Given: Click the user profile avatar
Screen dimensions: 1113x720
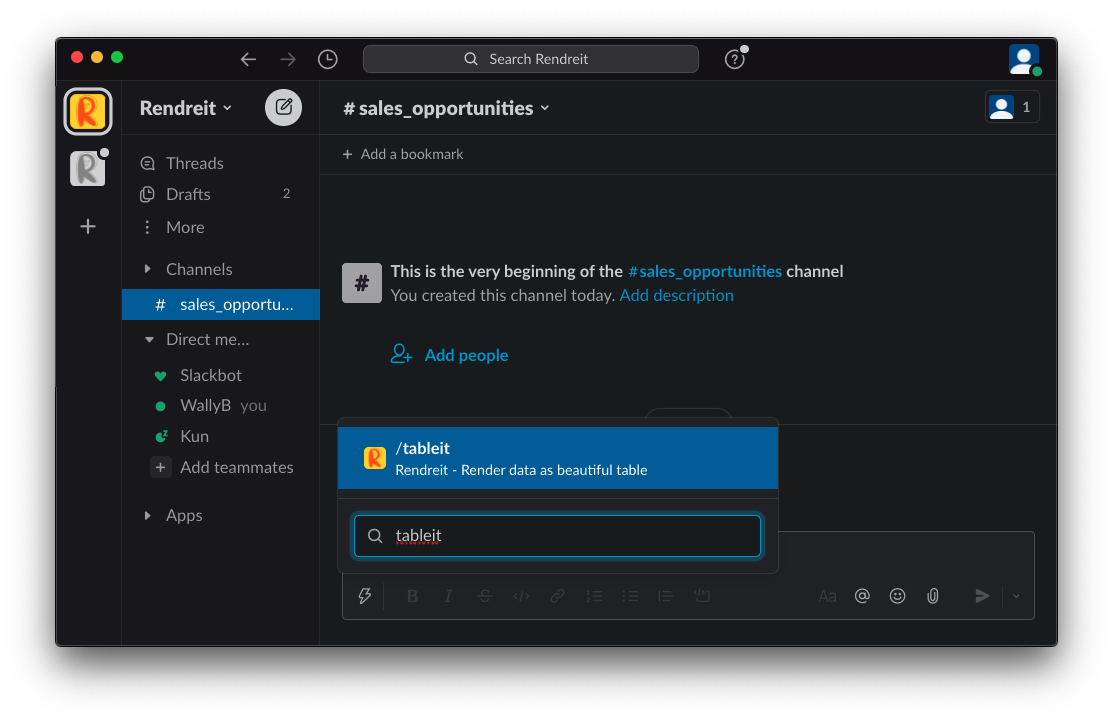Looking at the screenshot, I should tap(1024, 60).
